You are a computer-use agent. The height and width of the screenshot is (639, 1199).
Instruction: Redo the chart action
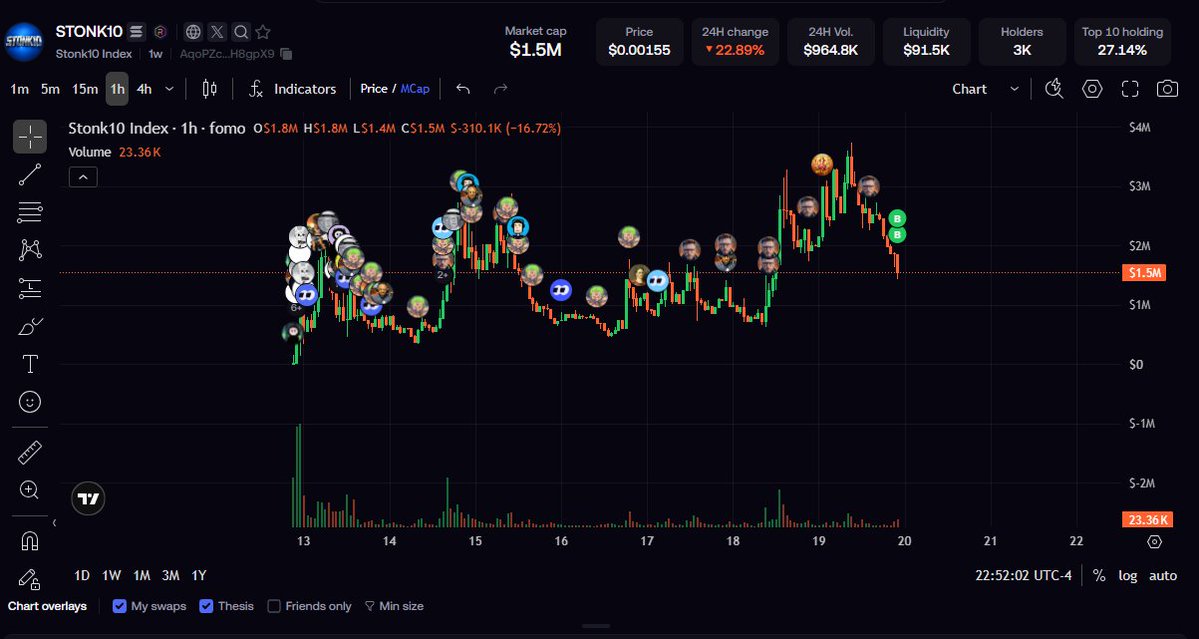501,89
